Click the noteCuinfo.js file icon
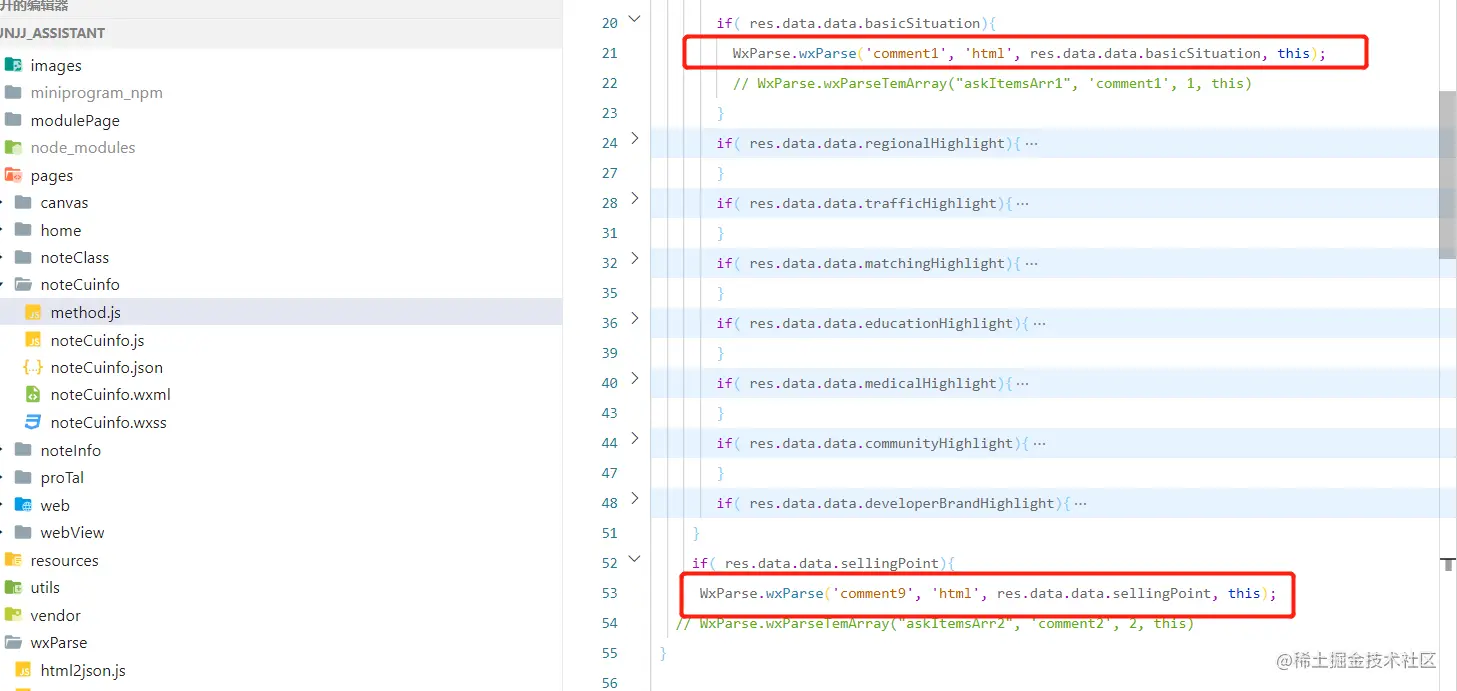The image size is (1457, 691). click(33, 340)
